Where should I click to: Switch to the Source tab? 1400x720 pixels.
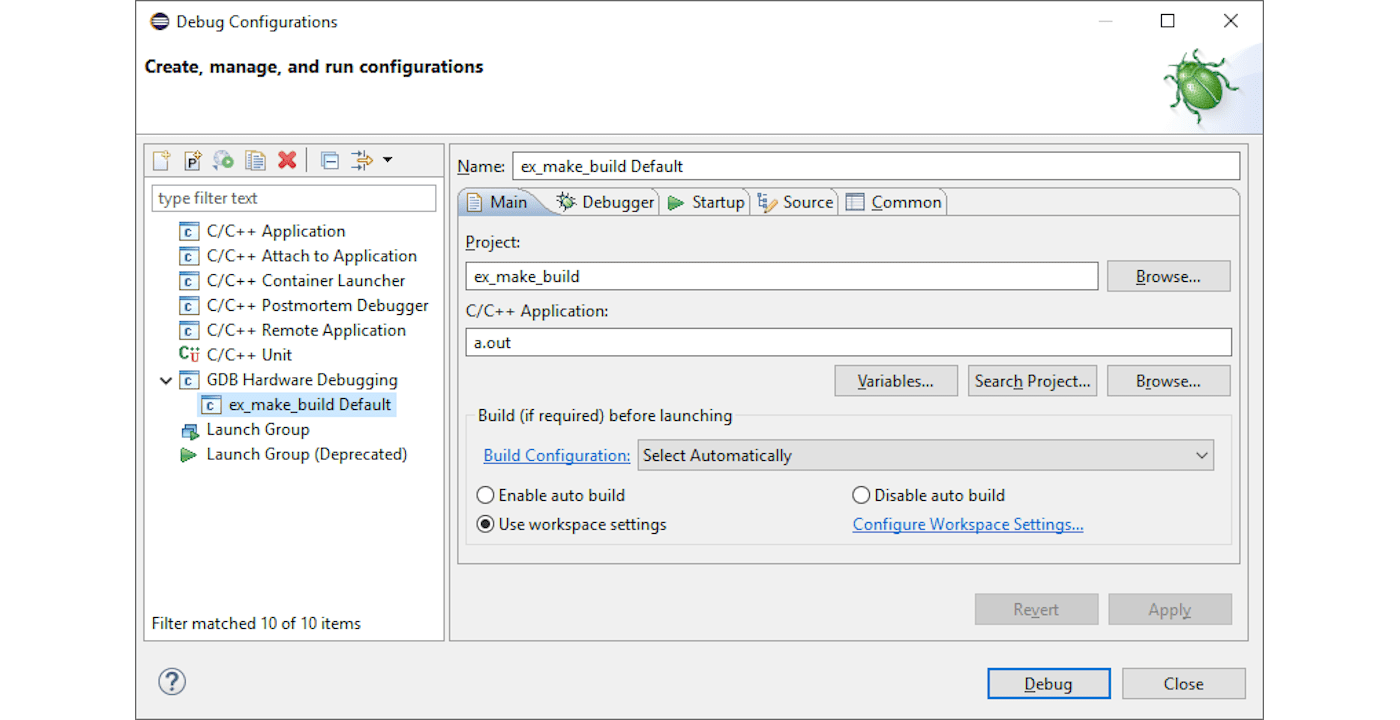[796, 202]
